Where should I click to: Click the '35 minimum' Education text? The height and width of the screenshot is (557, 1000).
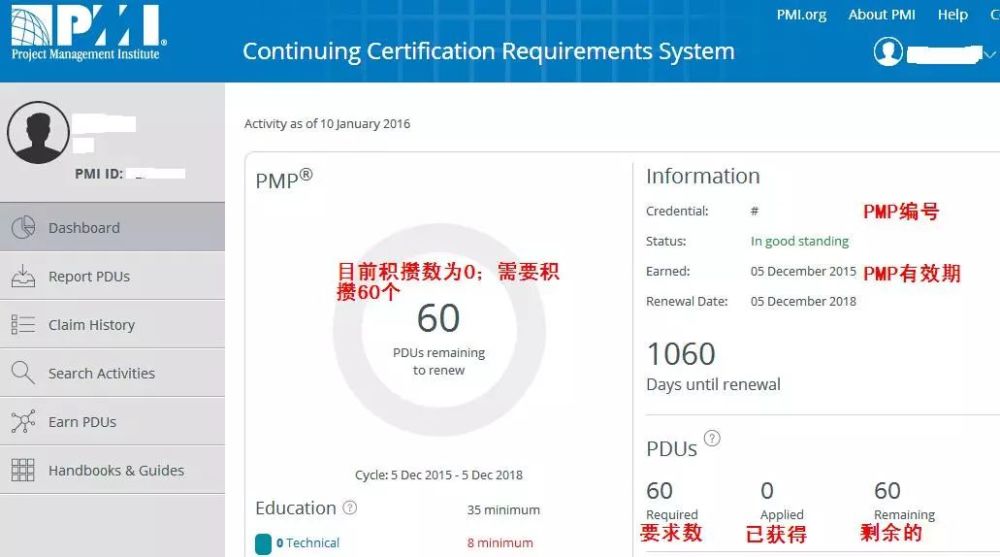pos(503,510)
